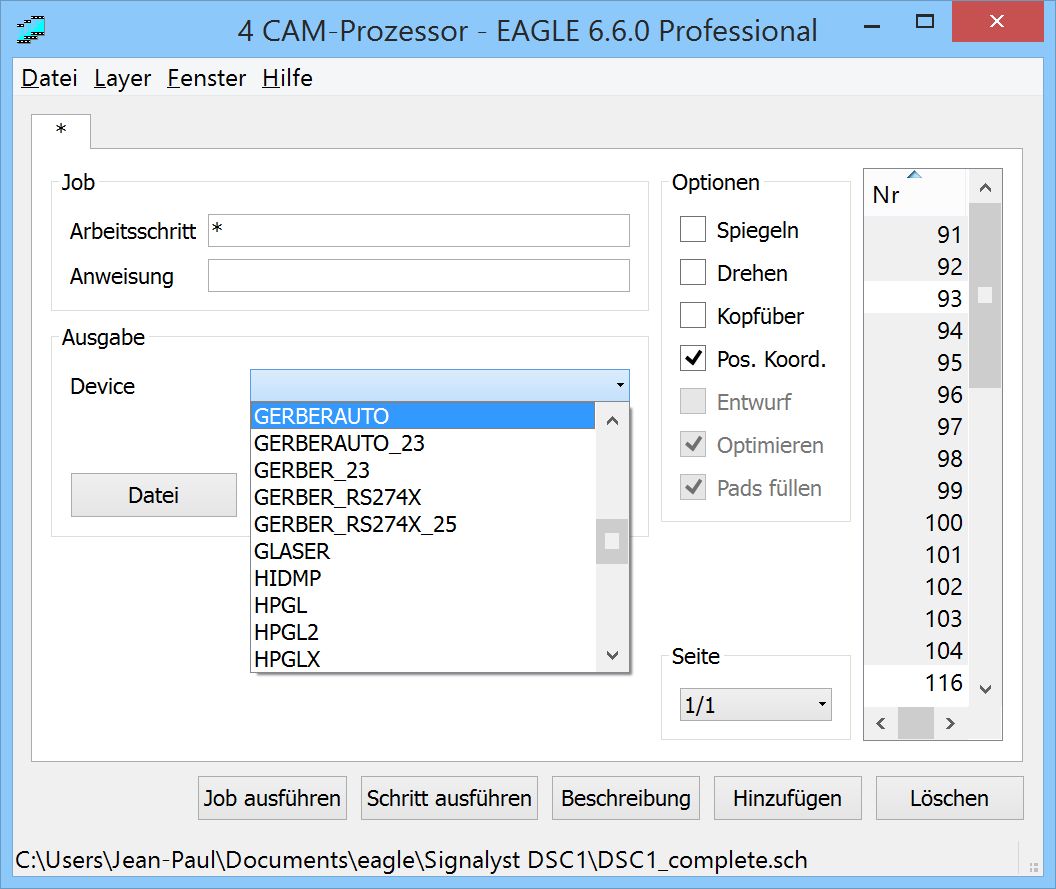Select layer number 104

click(x=916, y=651)
